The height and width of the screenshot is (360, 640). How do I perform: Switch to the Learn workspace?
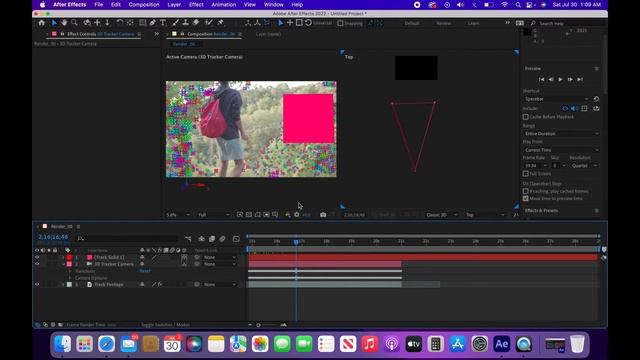pyautogui.click(x=473, y=23)
